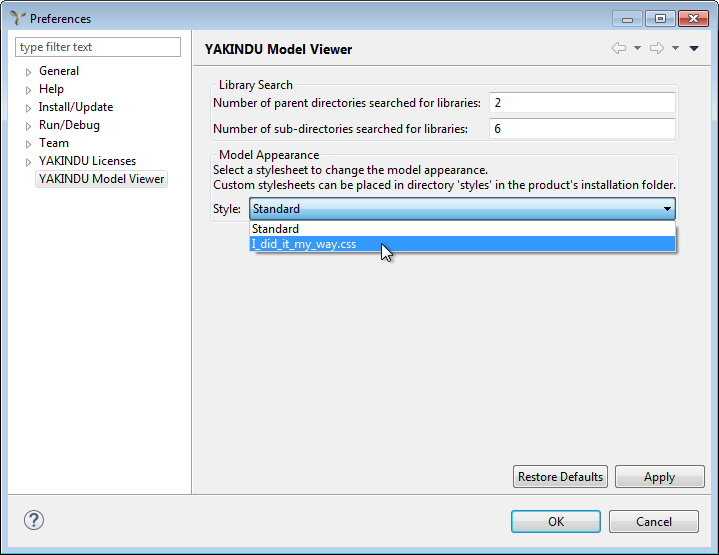Select YAKINDU Licenses in the tree
The image size is (719, 555).
pyautogui.click(x=87, y=161)
